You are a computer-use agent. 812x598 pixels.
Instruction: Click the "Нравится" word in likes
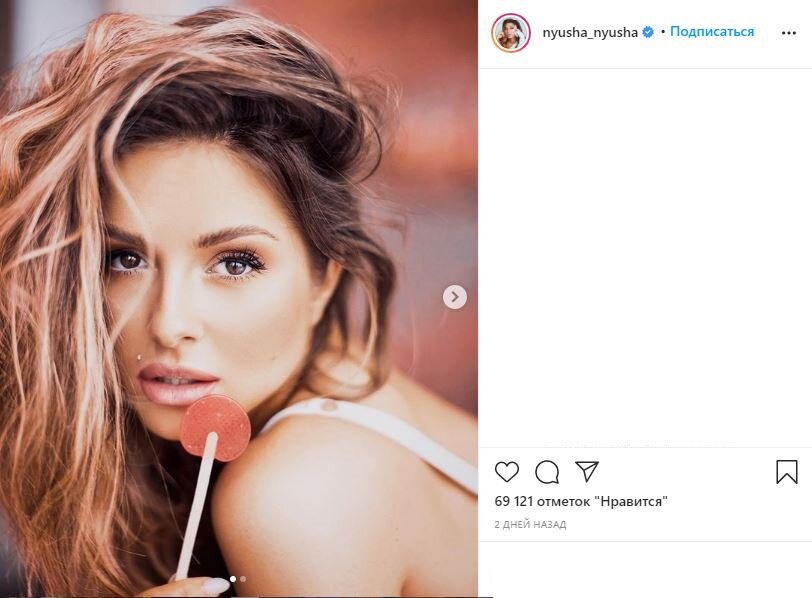click(631, 501)
